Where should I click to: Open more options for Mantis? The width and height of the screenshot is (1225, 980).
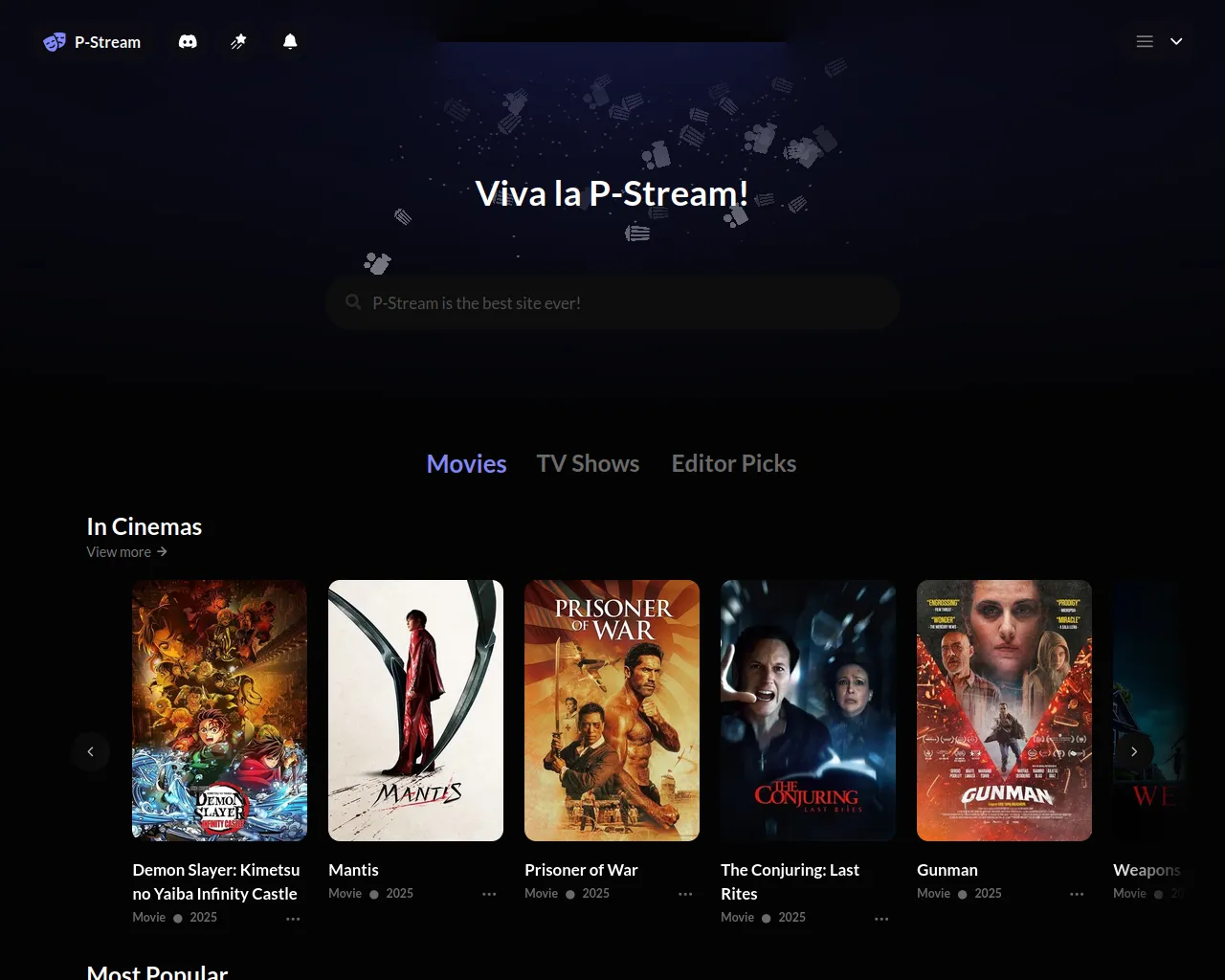point(489,894)
